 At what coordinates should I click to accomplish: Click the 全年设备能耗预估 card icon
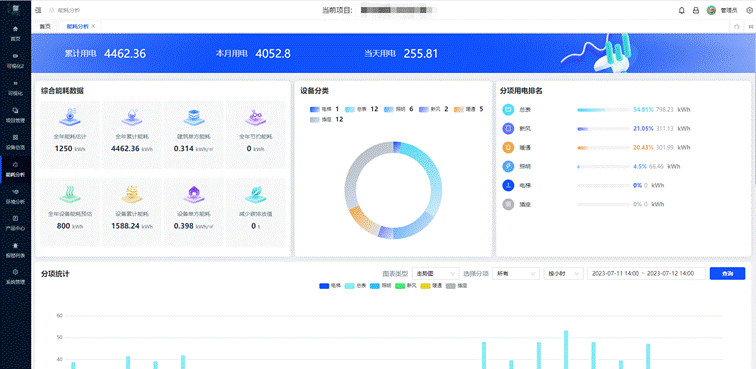point(70,194)
